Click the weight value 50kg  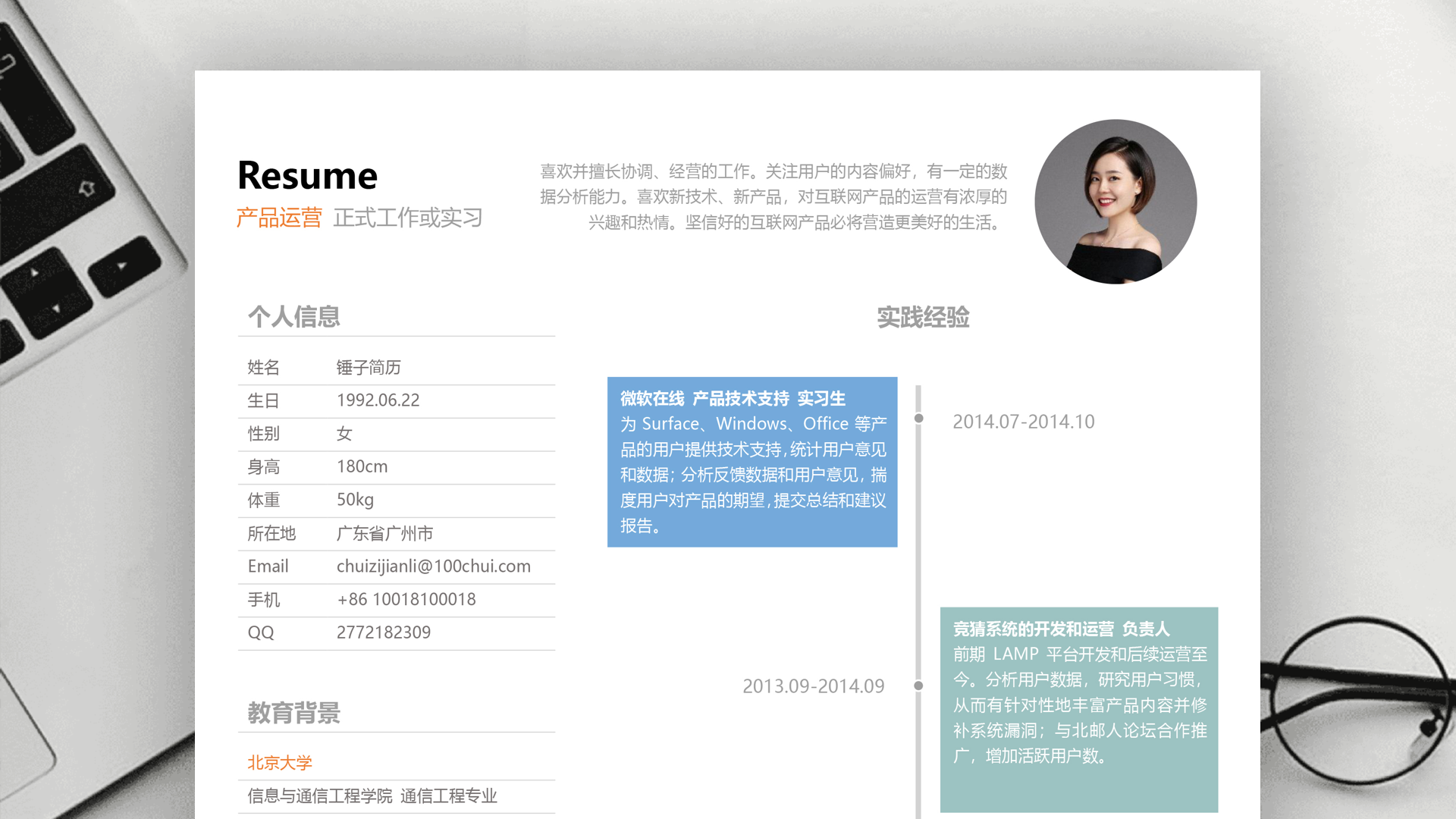click(355, 500)
